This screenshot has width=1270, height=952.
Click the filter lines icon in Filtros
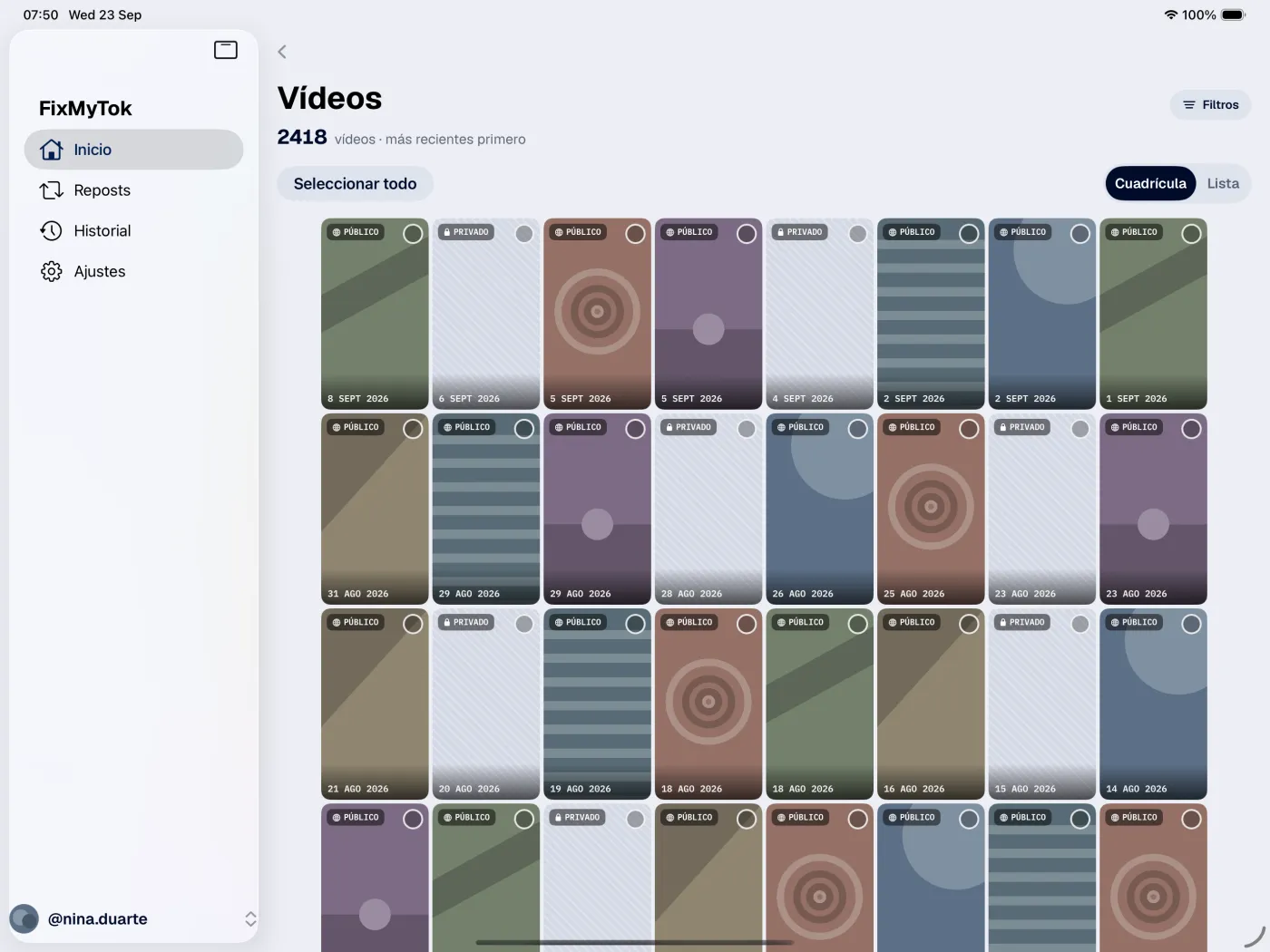pyautogui.click(x=1189, y=105)
